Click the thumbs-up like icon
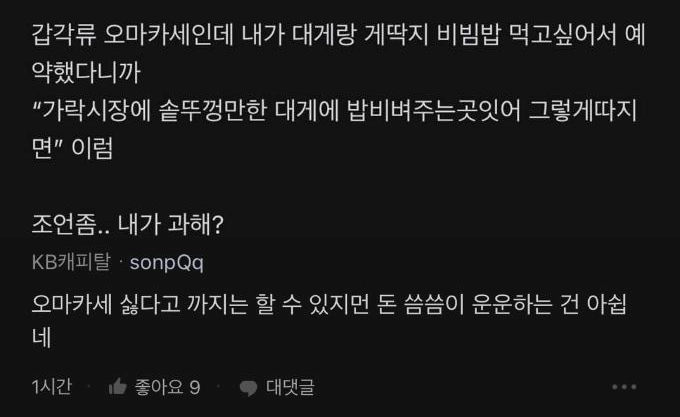This screenshot has width=680, height=417. tap(118, 386)
